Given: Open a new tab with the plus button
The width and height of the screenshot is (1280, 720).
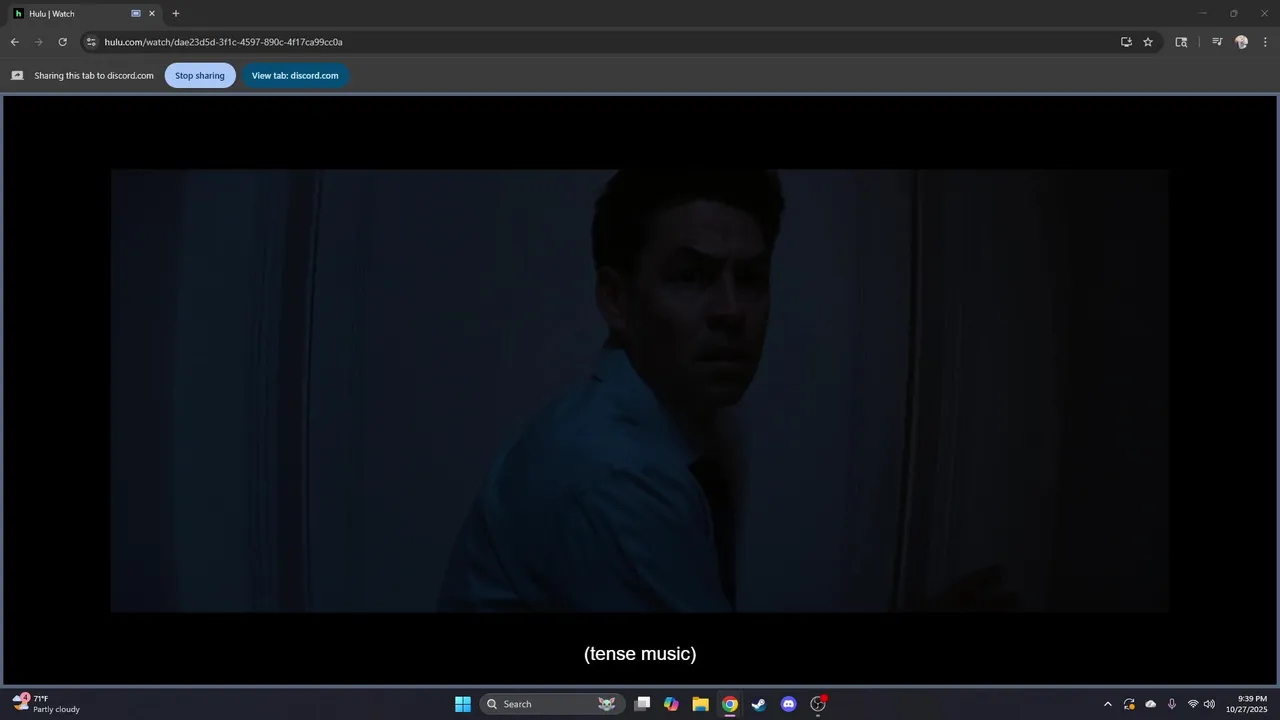Looking at the screenshot, I should point(176,14).
